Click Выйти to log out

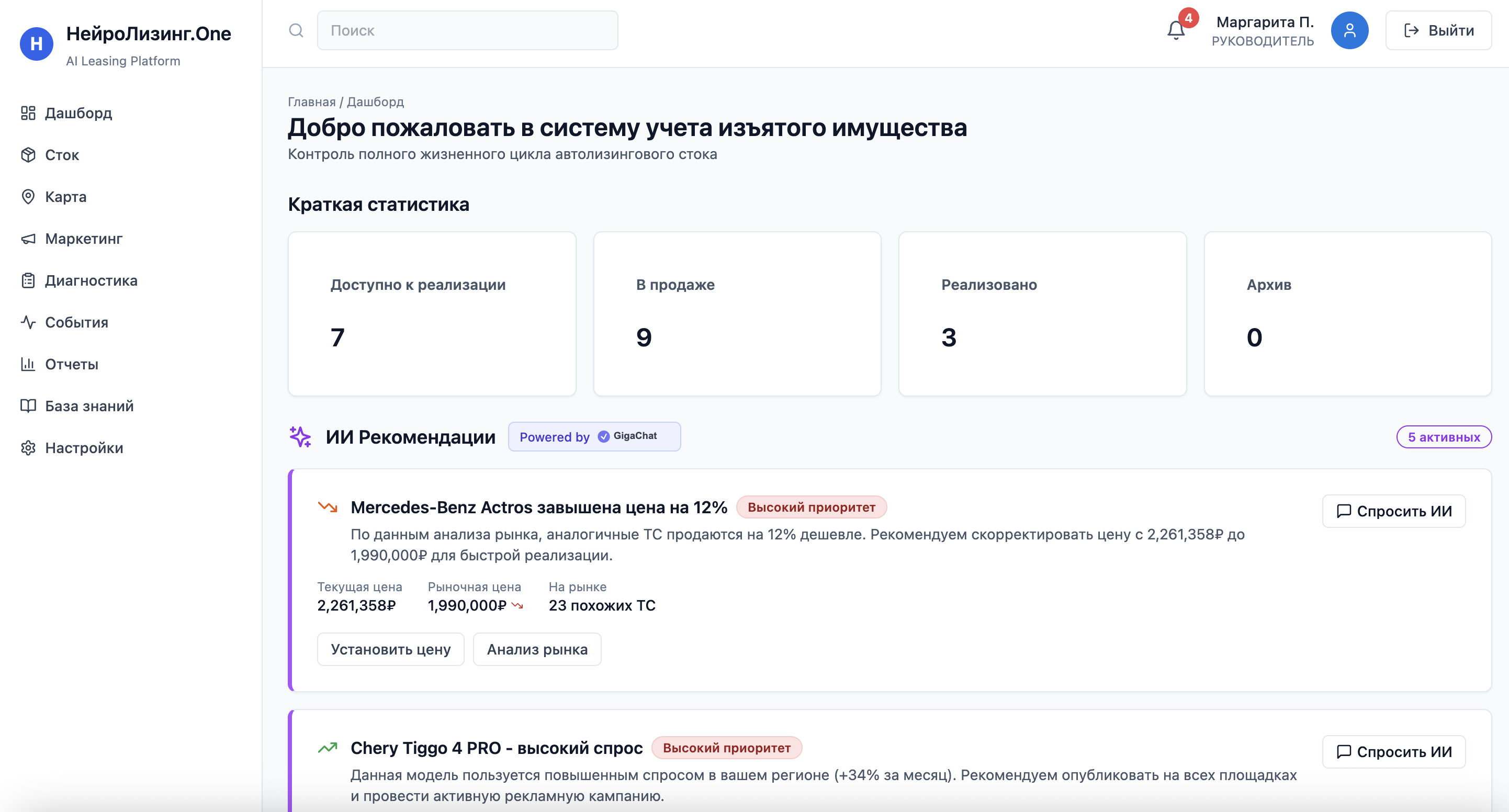pyautogui.click(x=1439, y=30)
